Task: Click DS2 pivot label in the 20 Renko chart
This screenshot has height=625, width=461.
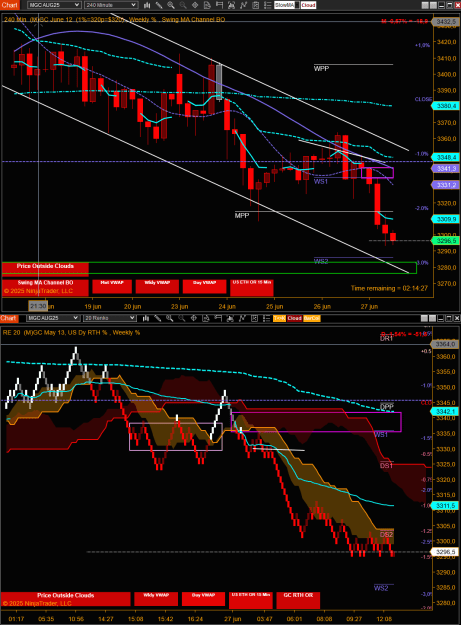Action: tap(386, 535)
